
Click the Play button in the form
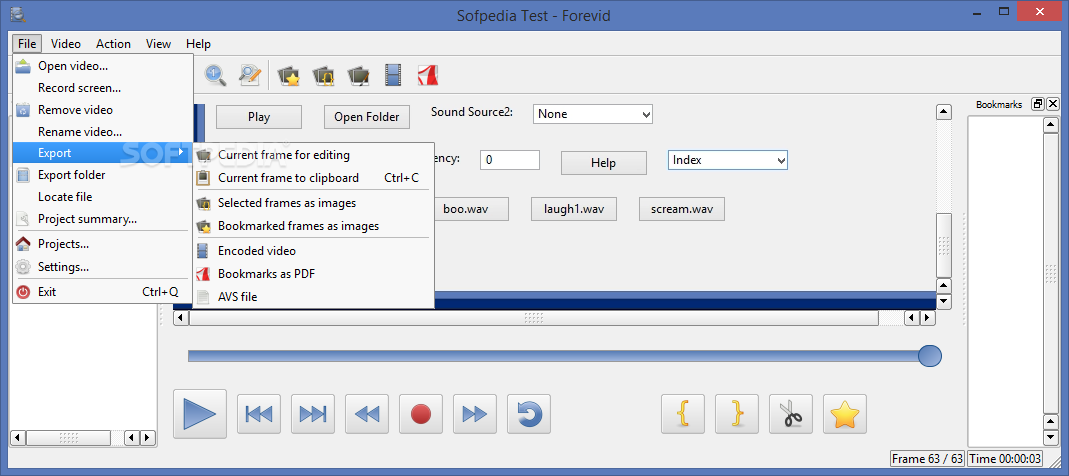(x=259, y=117)
